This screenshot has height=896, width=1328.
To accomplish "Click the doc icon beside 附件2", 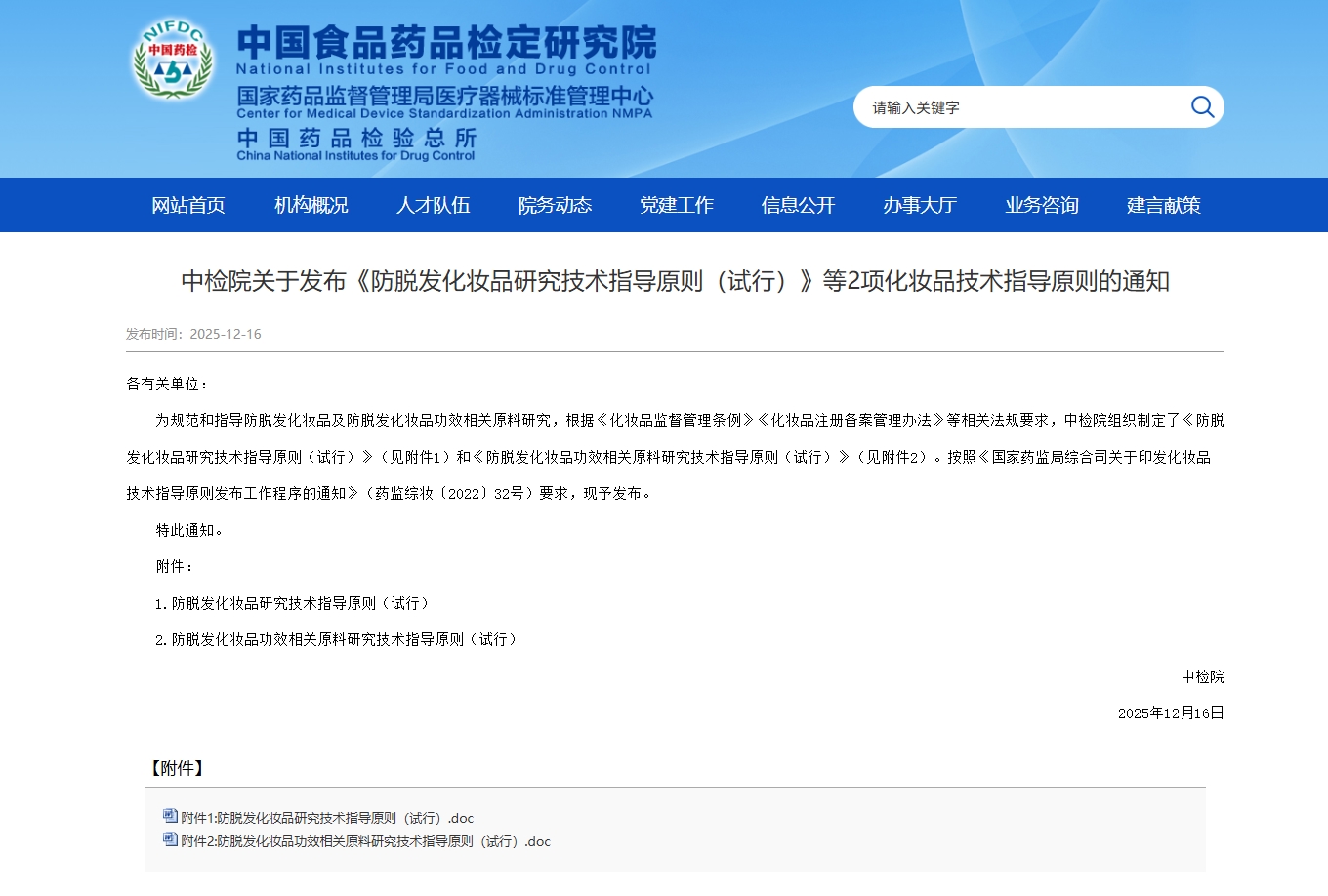I will coord(170,840).
